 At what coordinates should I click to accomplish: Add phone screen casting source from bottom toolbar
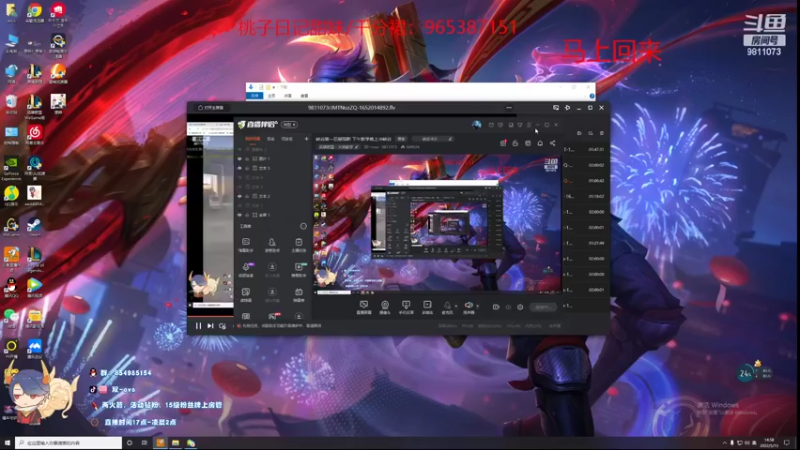coord(406,307)
